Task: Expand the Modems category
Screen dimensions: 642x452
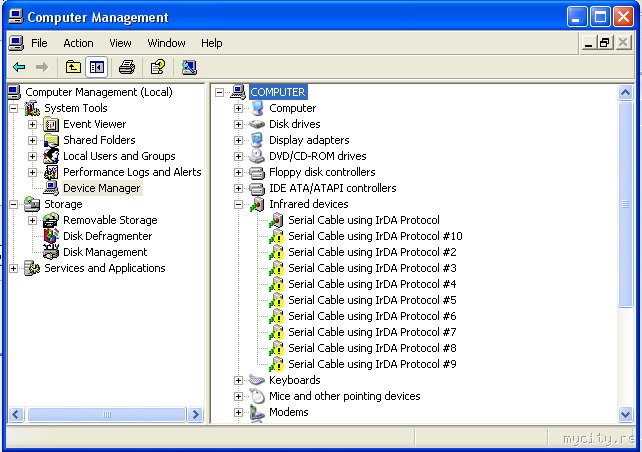Action: (238, 412)
